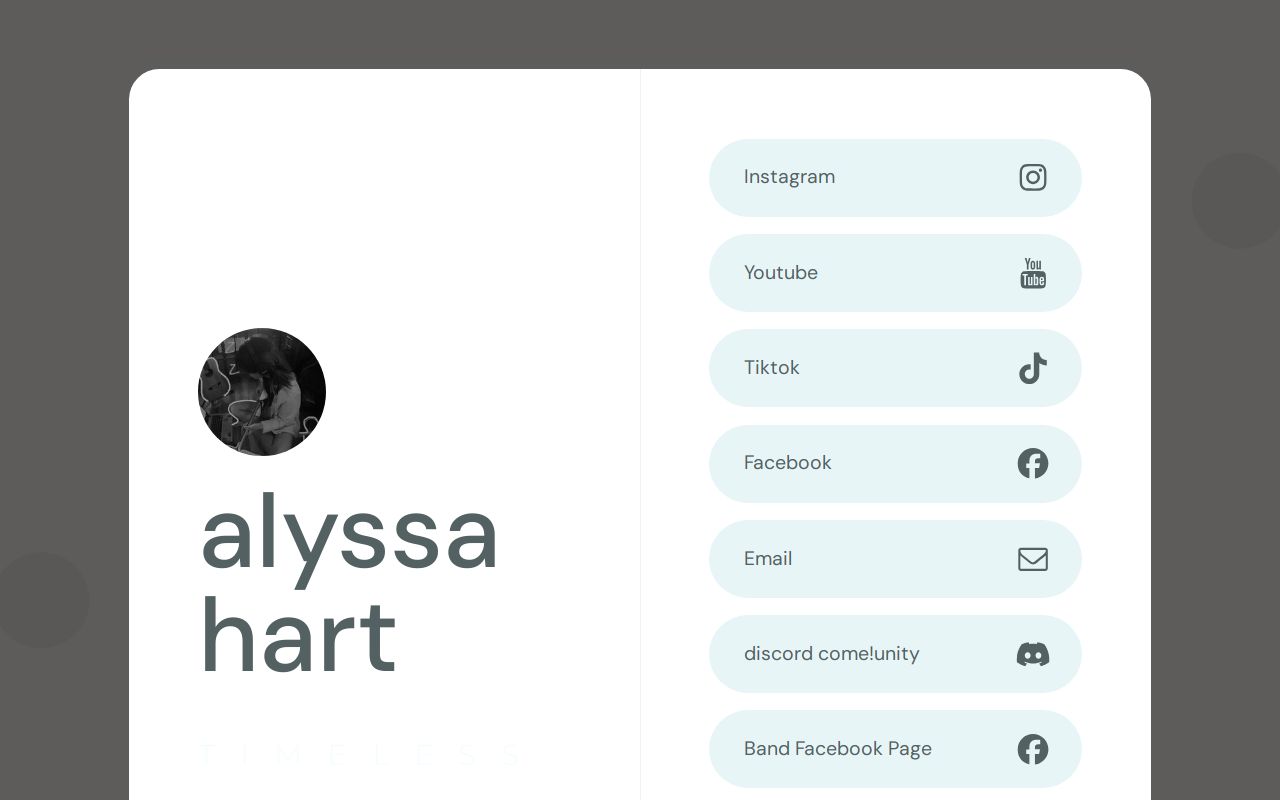Click the YouTube logo icon
Viewport: 1280px width, 800px height.
[x=1033, y=273]
